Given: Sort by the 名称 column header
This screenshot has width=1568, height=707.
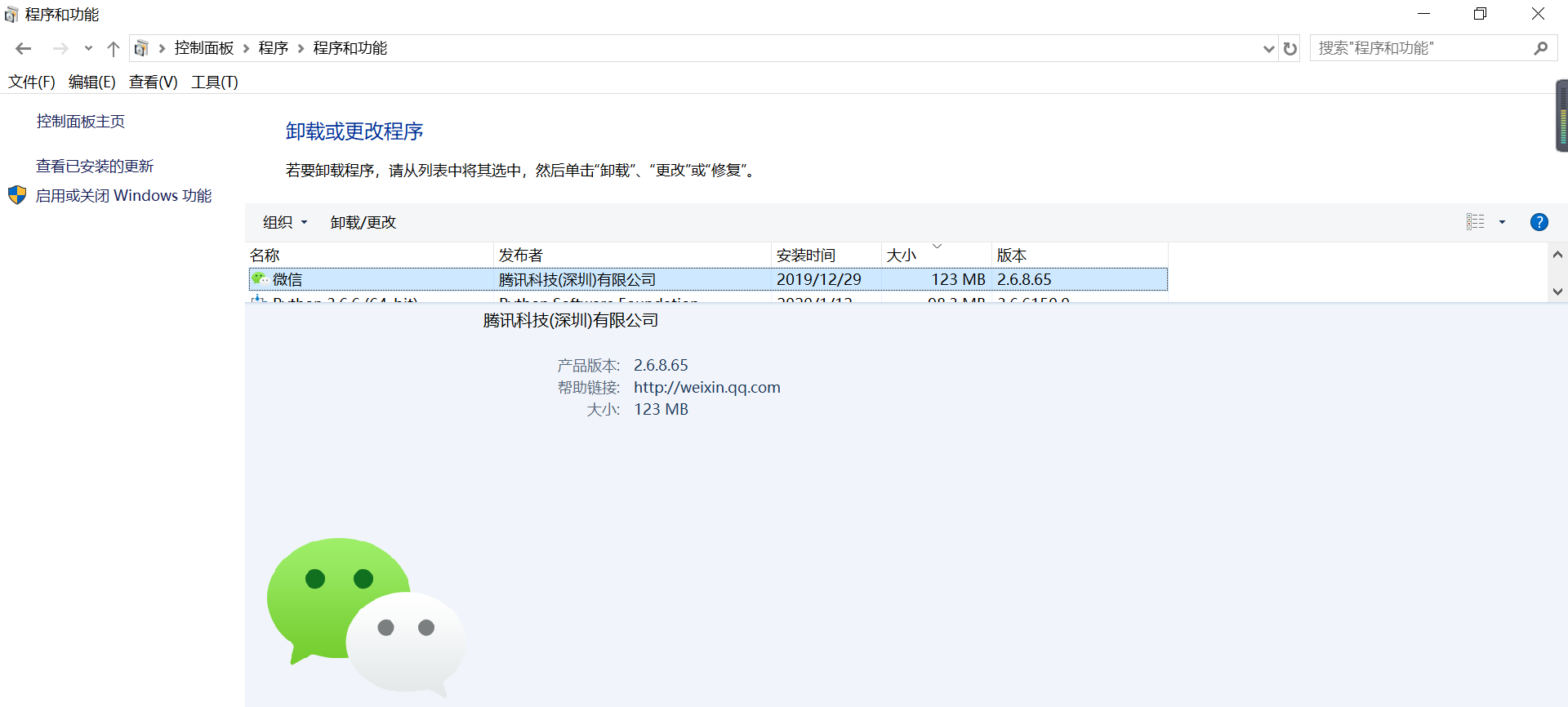Looking at the screenshot, I should (x=370, y=256).
